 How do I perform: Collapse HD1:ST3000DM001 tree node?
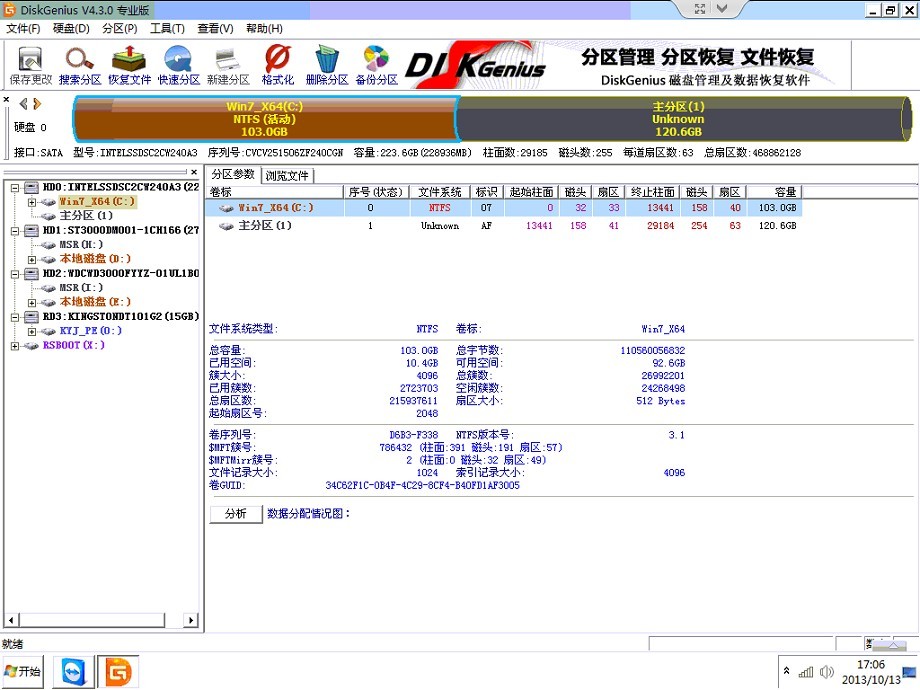click(15, 231)
